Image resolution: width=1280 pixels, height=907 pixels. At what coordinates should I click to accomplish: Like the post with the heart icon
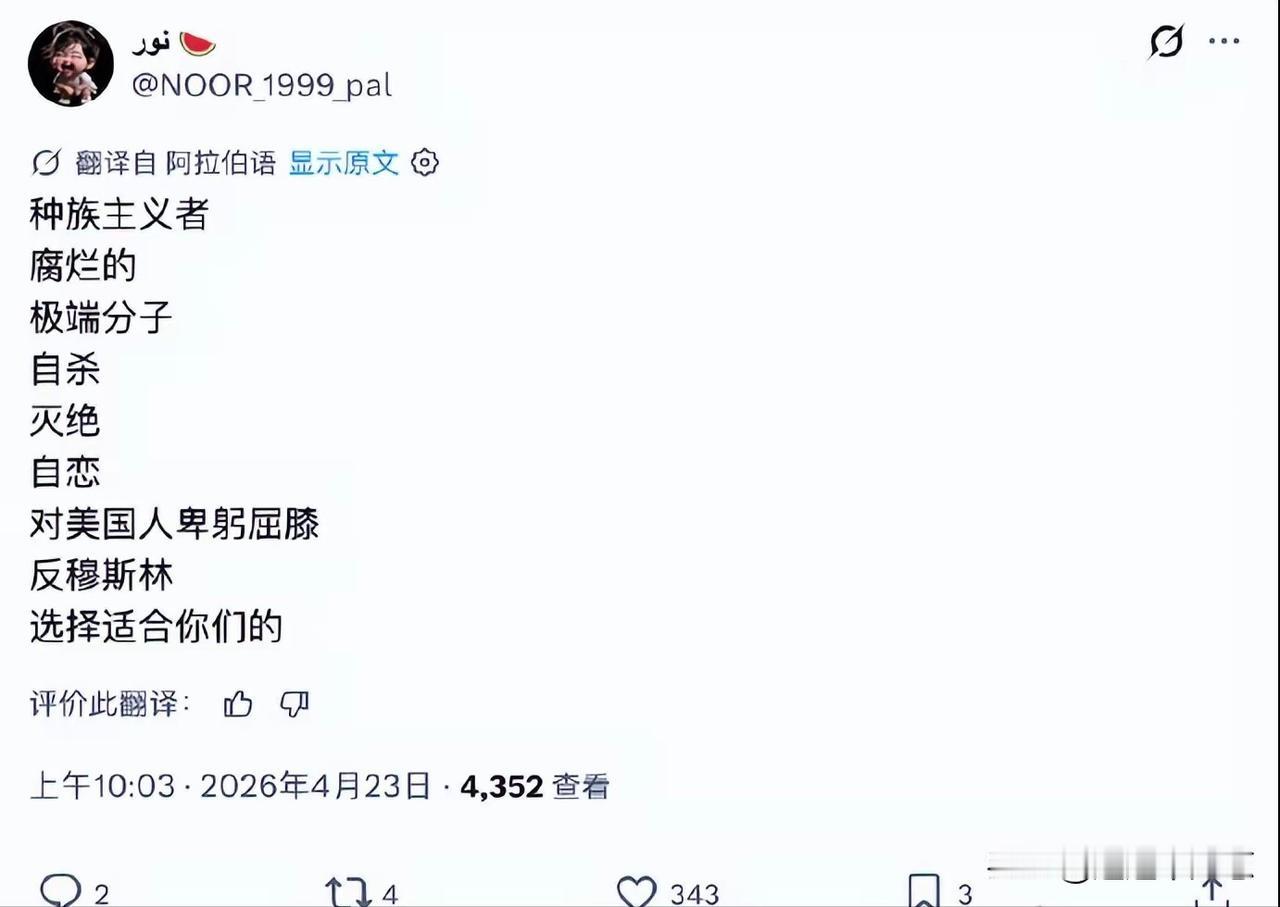pos(636,891)
